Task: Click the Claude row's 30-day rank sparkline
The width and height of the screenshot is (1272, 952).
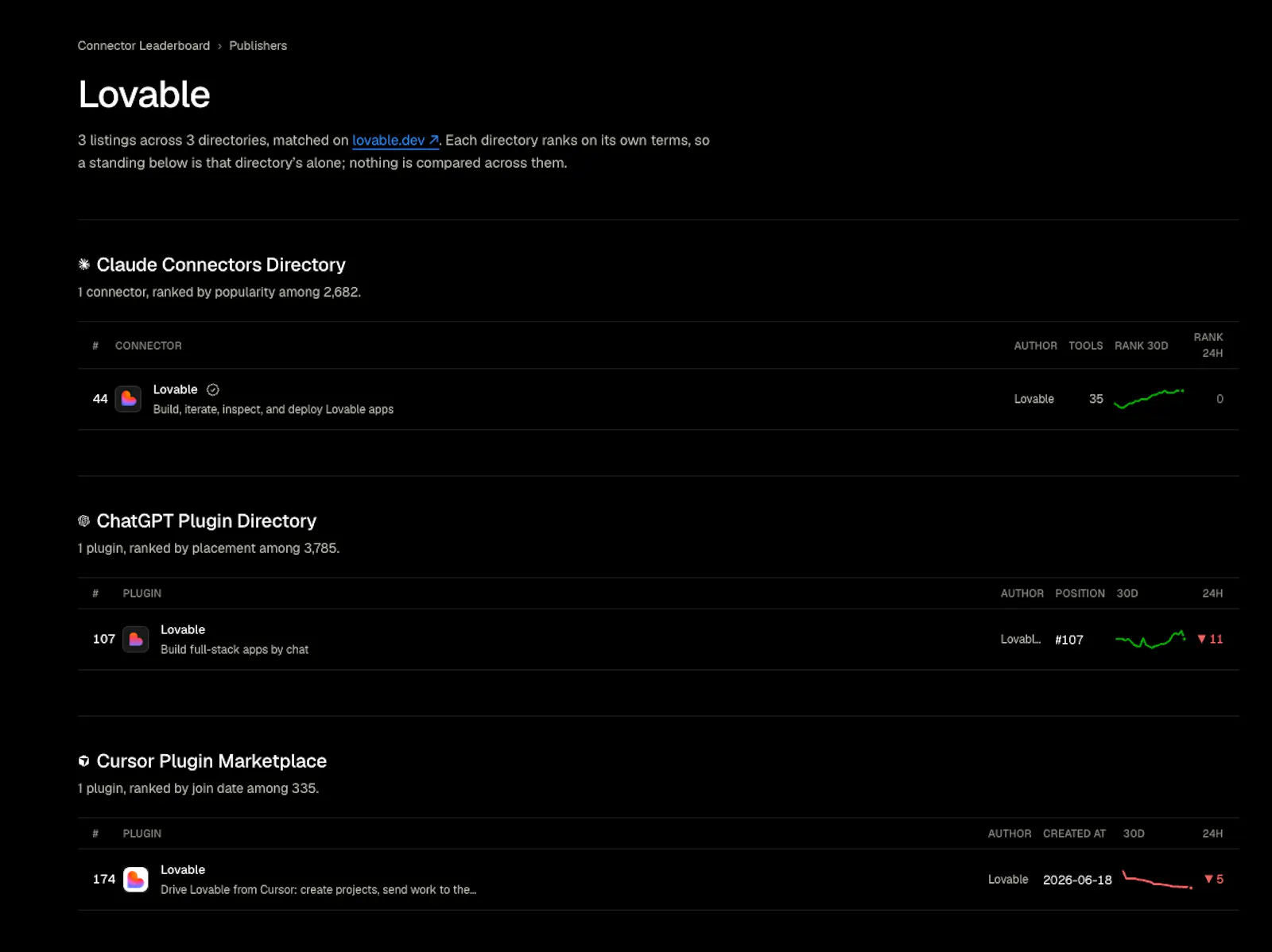Action: tap(1149, 399)
